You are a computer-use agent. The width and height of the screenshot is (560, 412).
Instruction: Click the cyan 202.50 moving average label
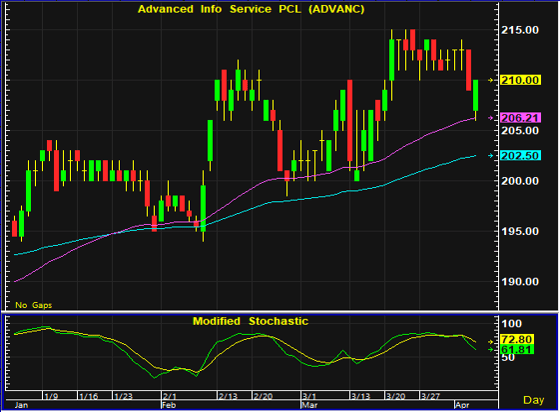pyautogui.click(x=520, y=156)
